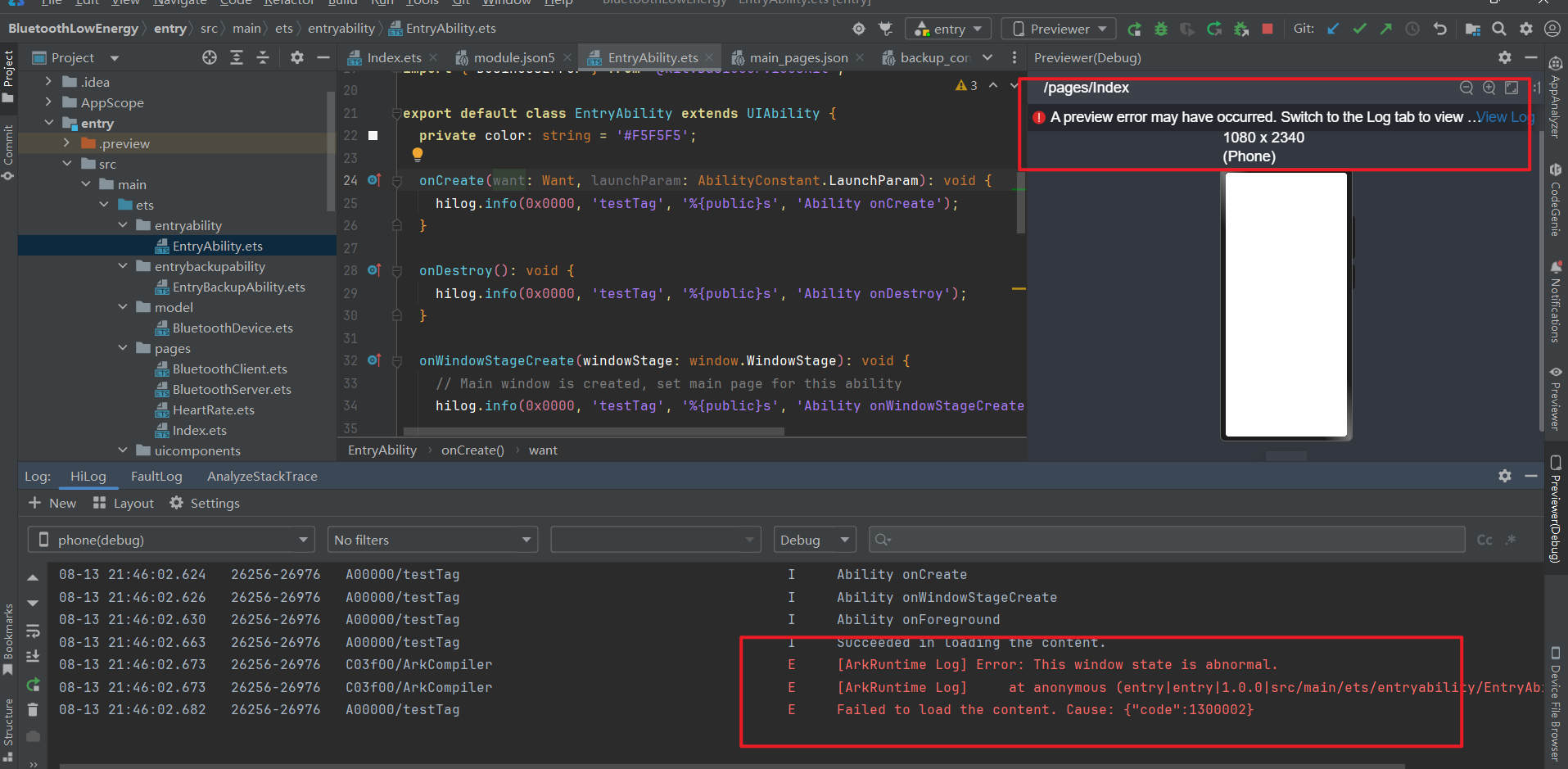
Task: Click the previewer fit-to-screen icon
Action: pos(1512,88)
